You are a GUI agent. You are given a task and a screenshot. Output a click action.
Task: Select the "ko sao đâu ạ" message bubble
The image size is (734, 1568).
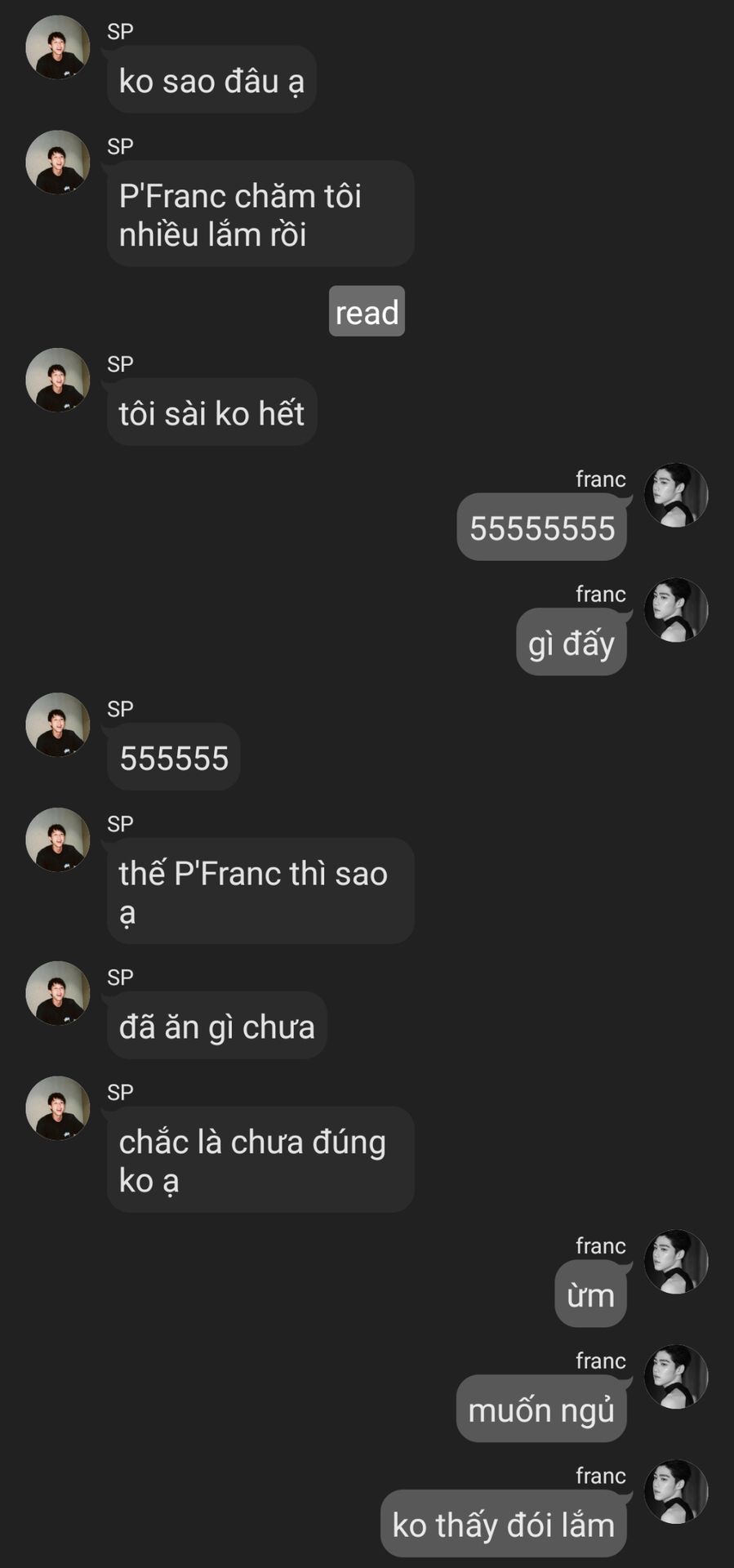tap(211, 80)
